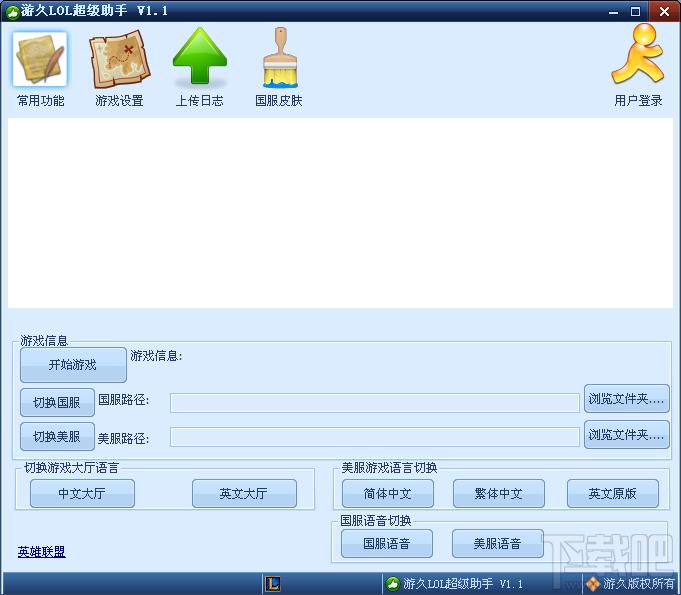Open the 常用功能 scroll-and-quill icon
The width and height of the screenshot is (681, 595).
coord(40,59)
